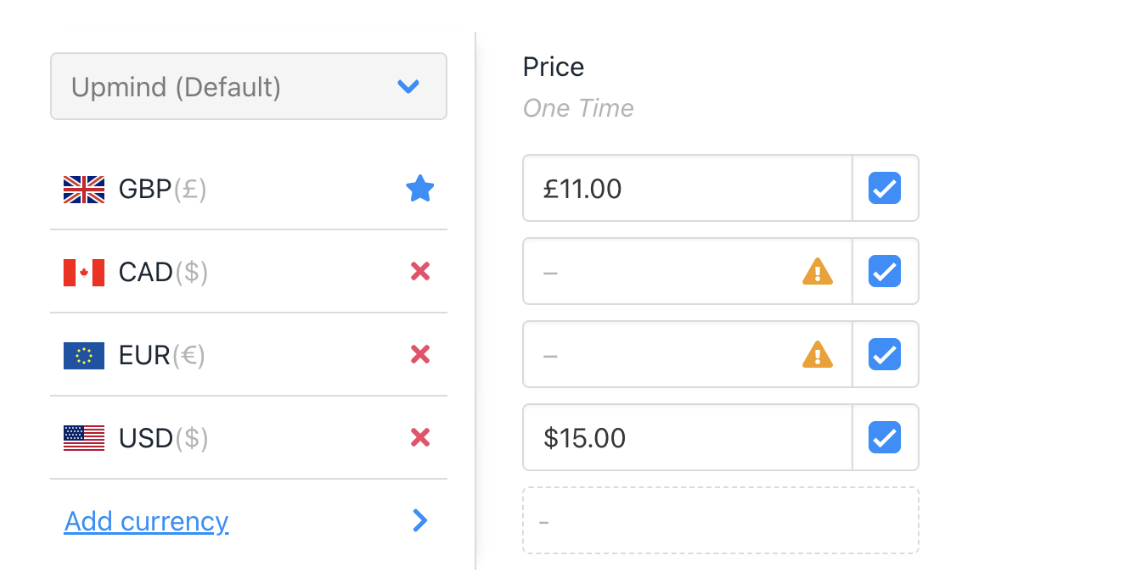Viewport: 1138px width, 570px height.
Task: Click the empty dashed price field
Action: point(720,520)
